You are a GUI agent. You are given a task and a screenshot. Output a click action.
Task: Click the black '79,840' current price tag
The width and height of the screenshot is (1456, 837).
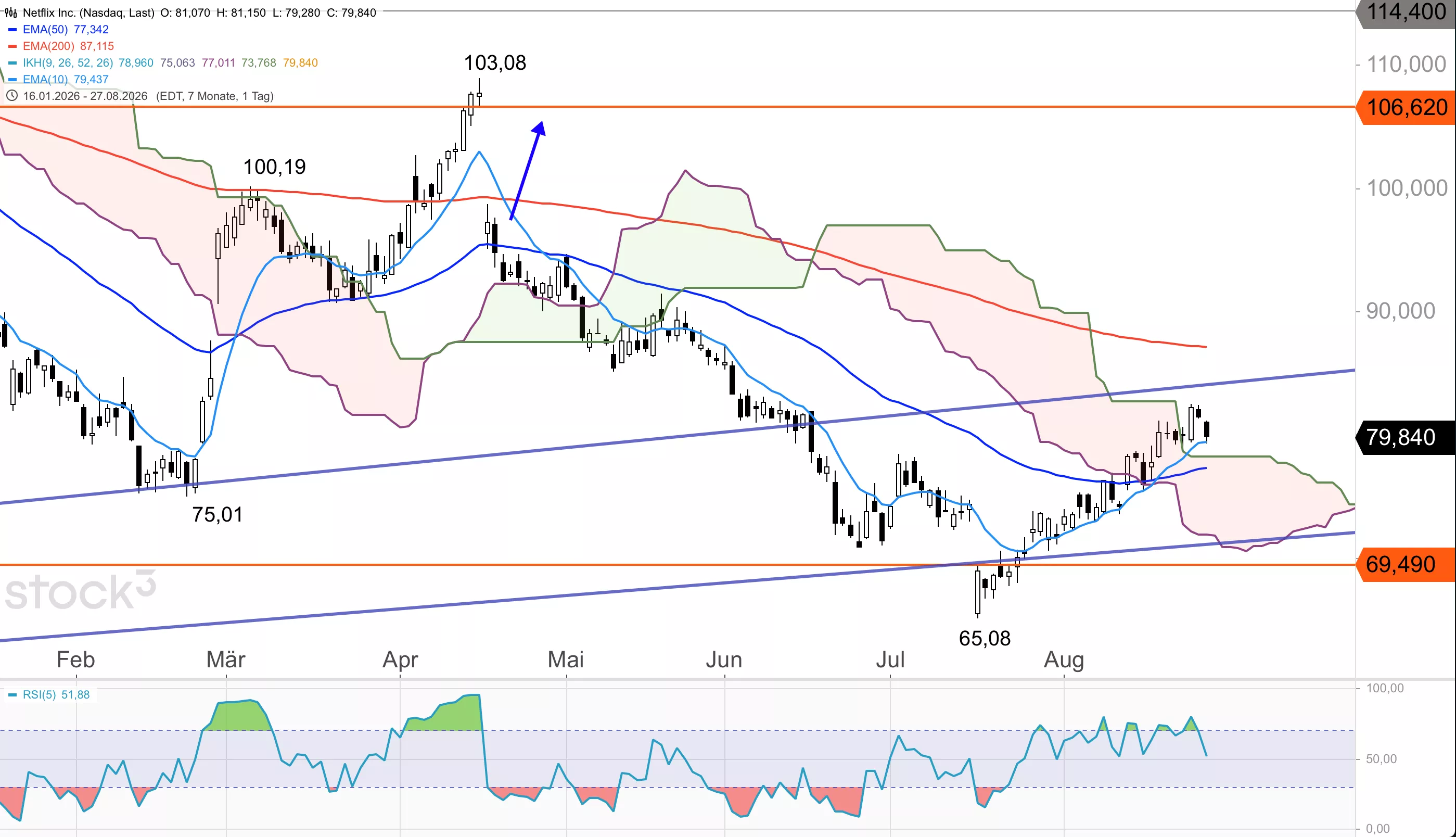point(1406,437)
